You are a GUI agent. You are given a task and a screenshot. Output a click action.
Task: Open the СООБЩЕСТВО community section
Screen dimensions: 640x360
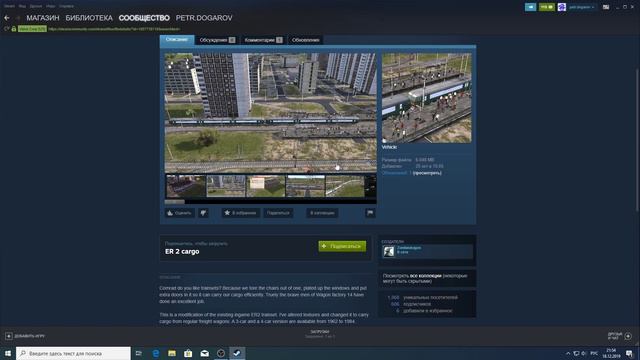[x=144, y=18]
